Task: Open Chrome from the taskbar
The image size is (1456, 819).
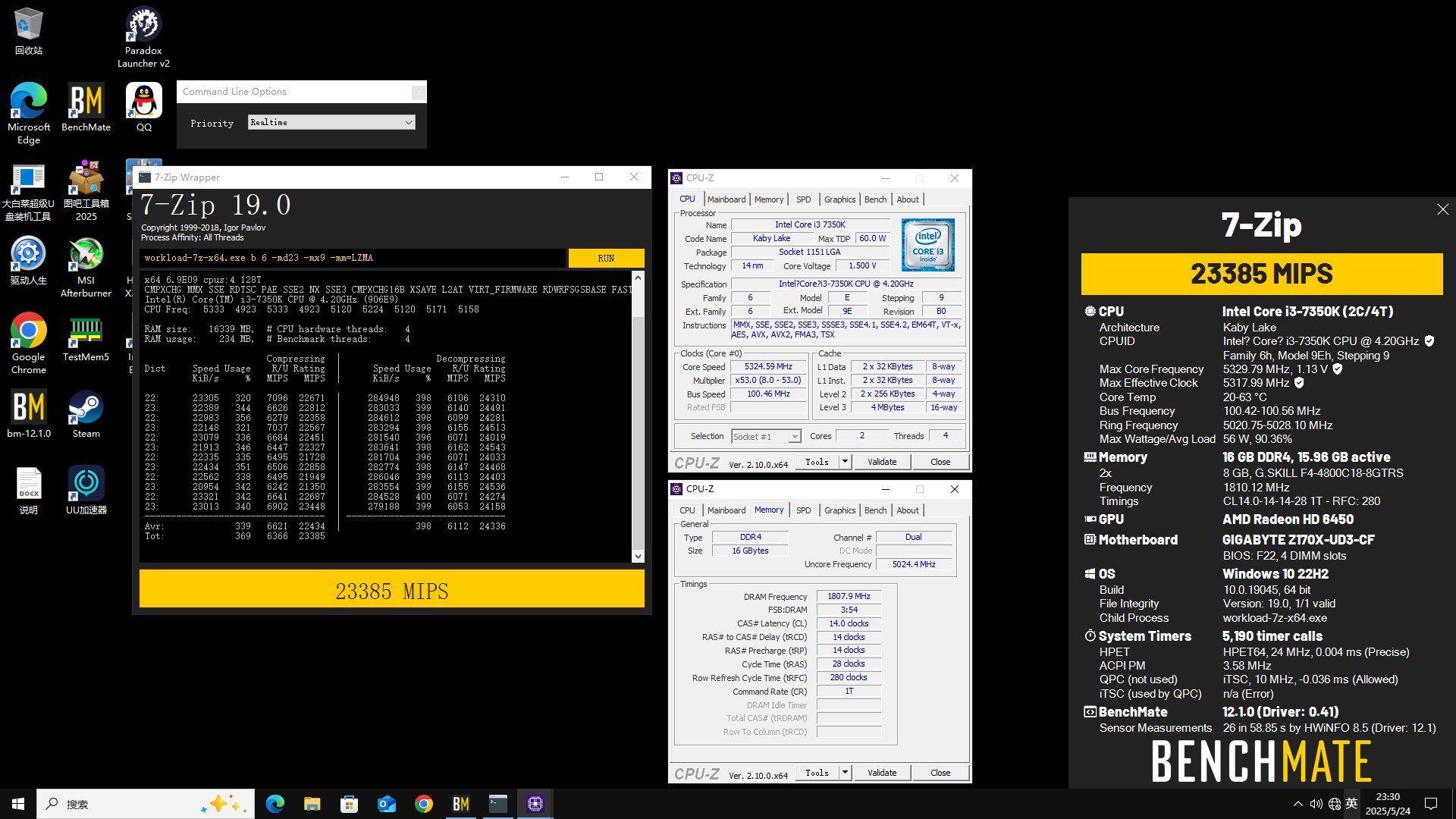Action: pyautogui.click(x=423, y=804)
